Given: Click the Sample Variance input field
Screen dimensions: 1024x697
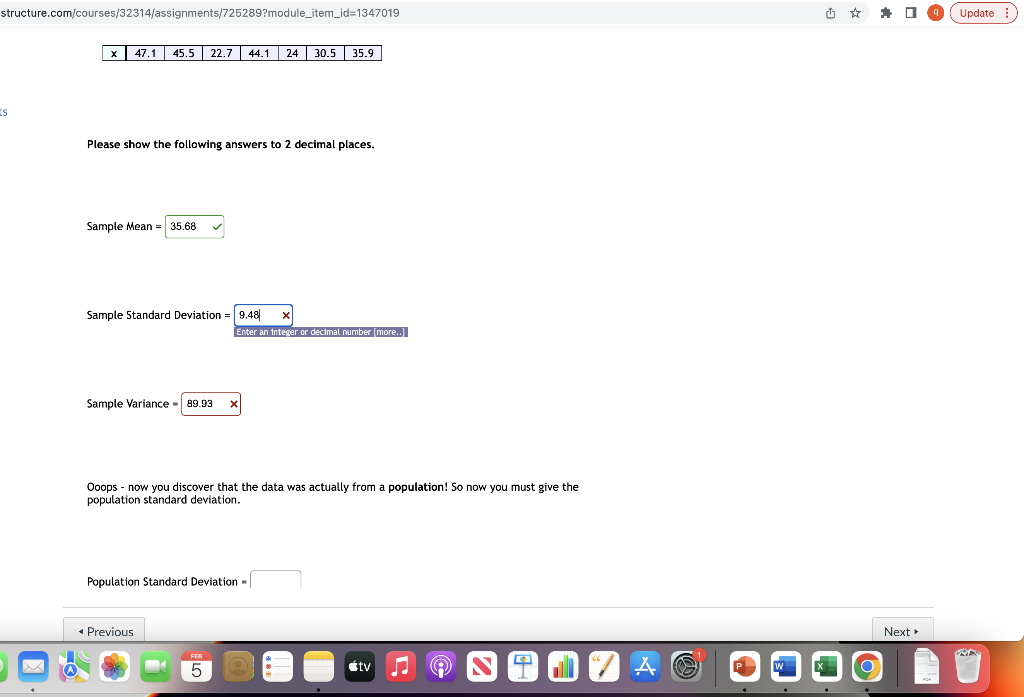Looking at the screenshot, I should [x=211, y=404].
